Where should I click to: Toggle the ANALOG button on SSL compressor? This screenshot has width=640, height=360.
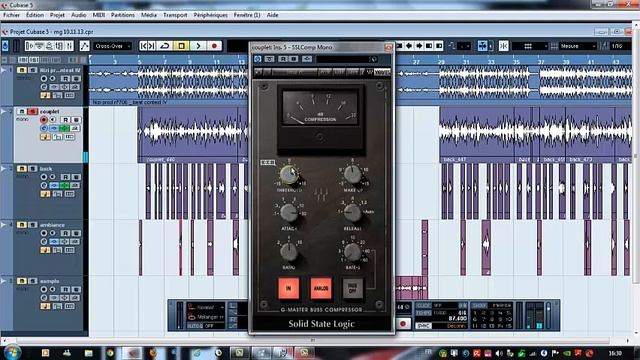(x=321, y=288)
